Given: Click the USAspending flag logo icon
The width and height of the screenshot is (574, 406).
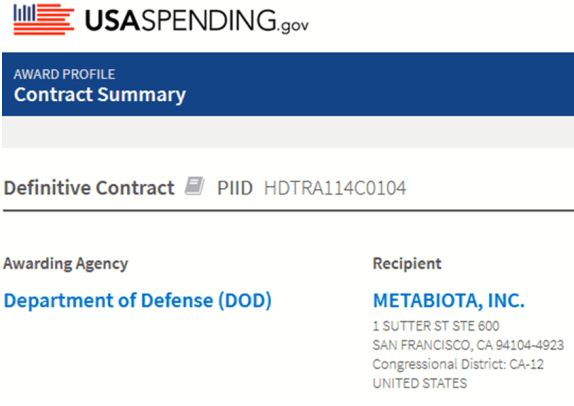Looking at the screenshot, I should 44,19.
